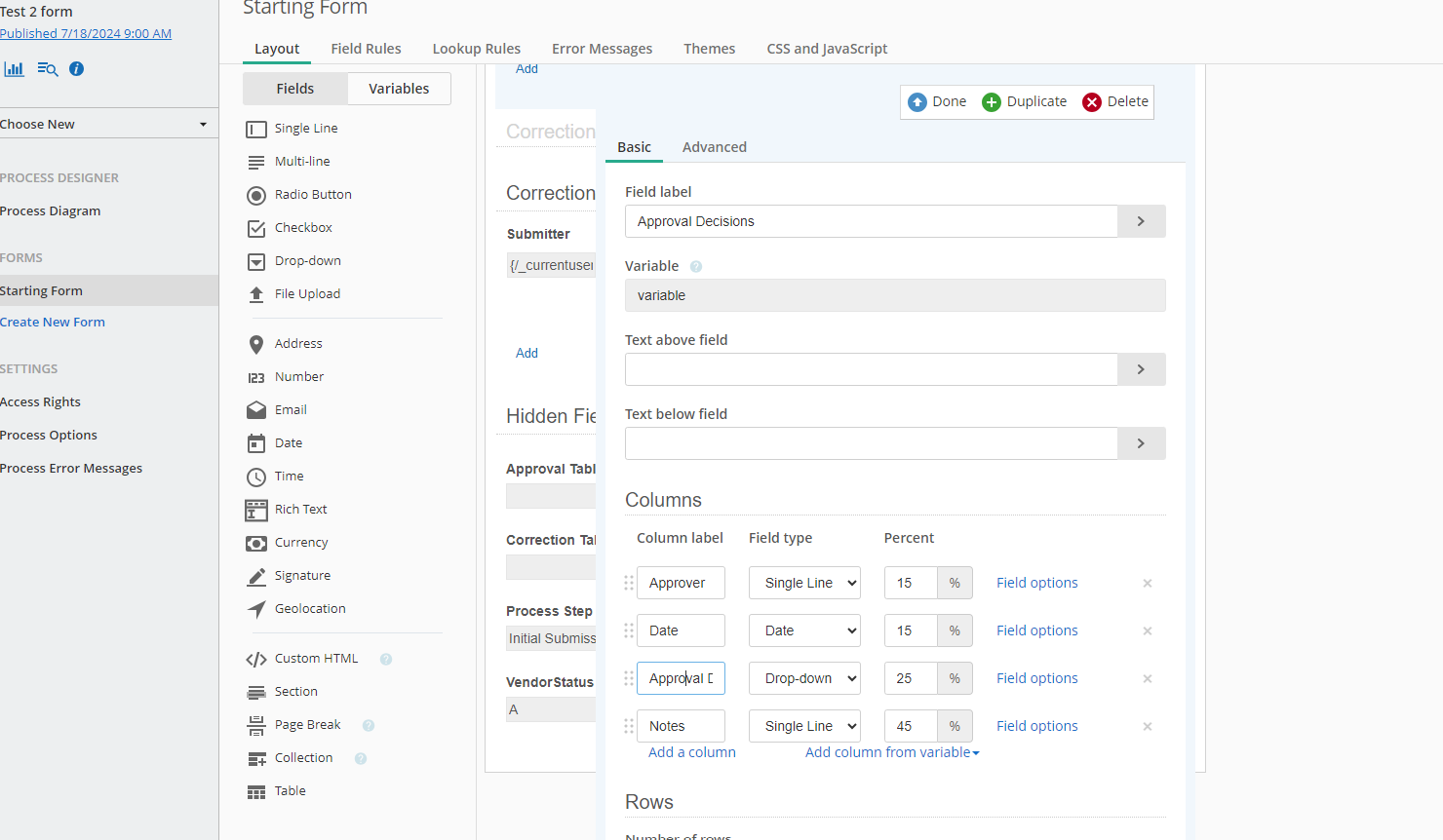This screenshot has width=1443, height=840.
Task: Remove the Approver column with X
Action: click(1148, 584)
